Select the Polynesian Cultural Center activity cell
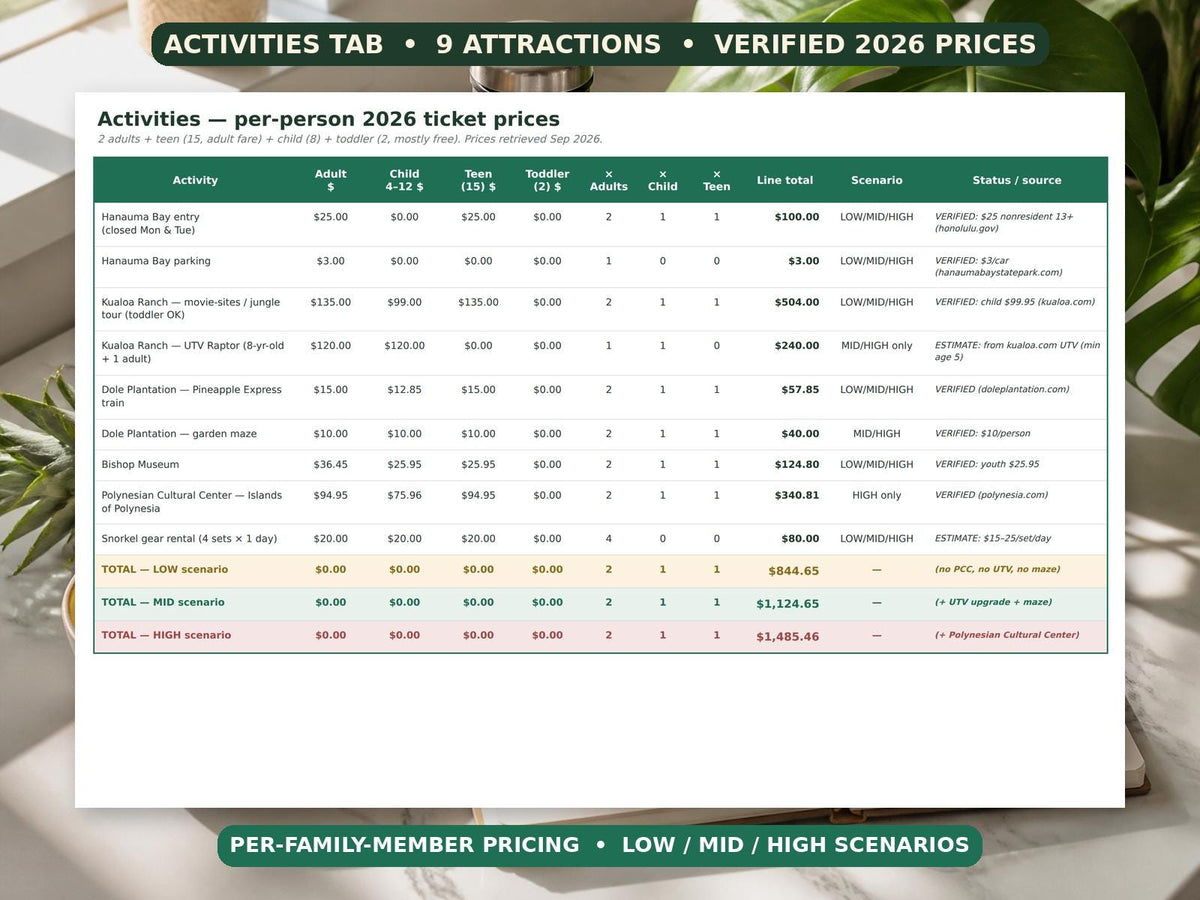1200x900 pixels. point(191,502)
